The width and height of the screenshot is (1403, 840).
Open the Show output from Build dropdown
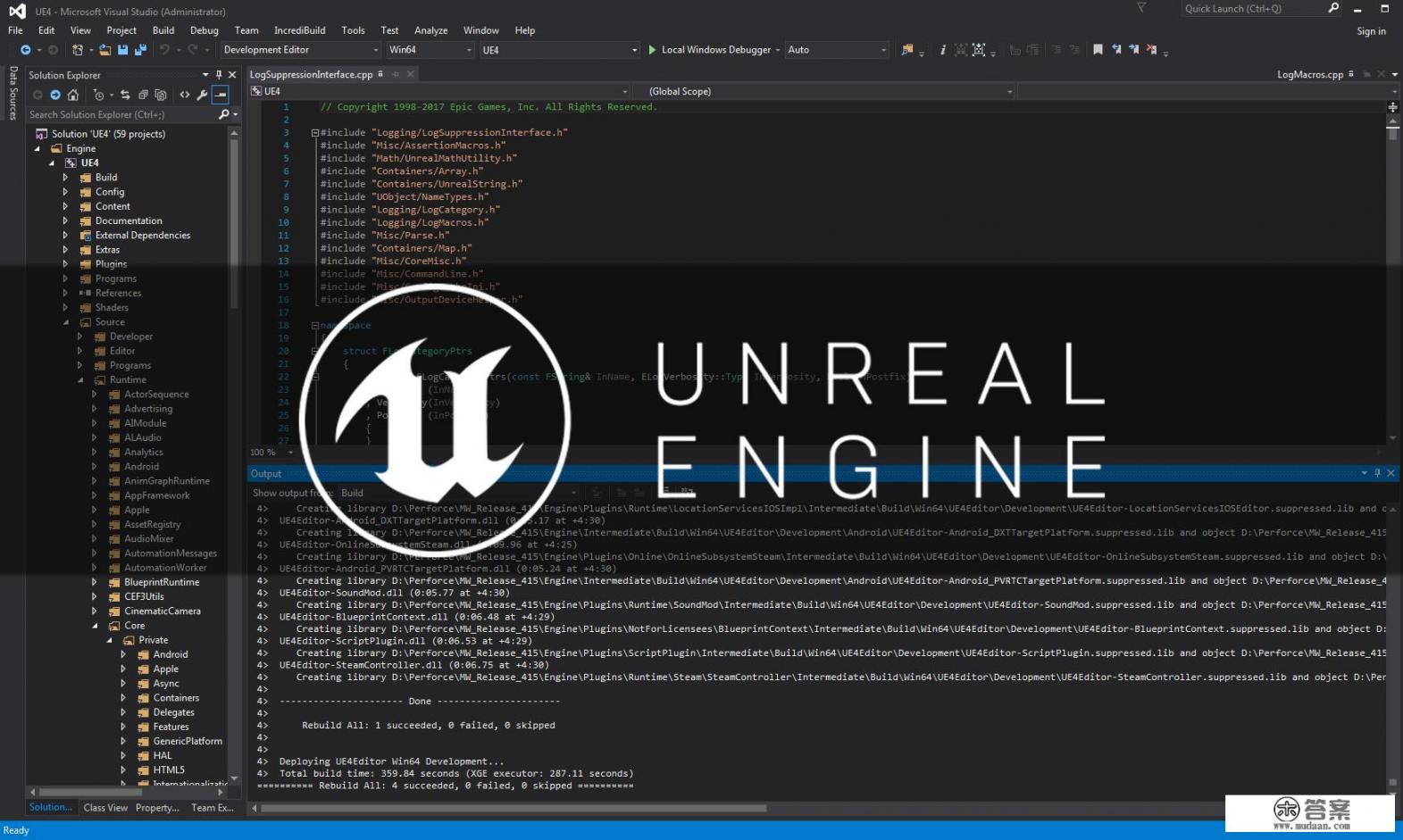coord(458,493)
